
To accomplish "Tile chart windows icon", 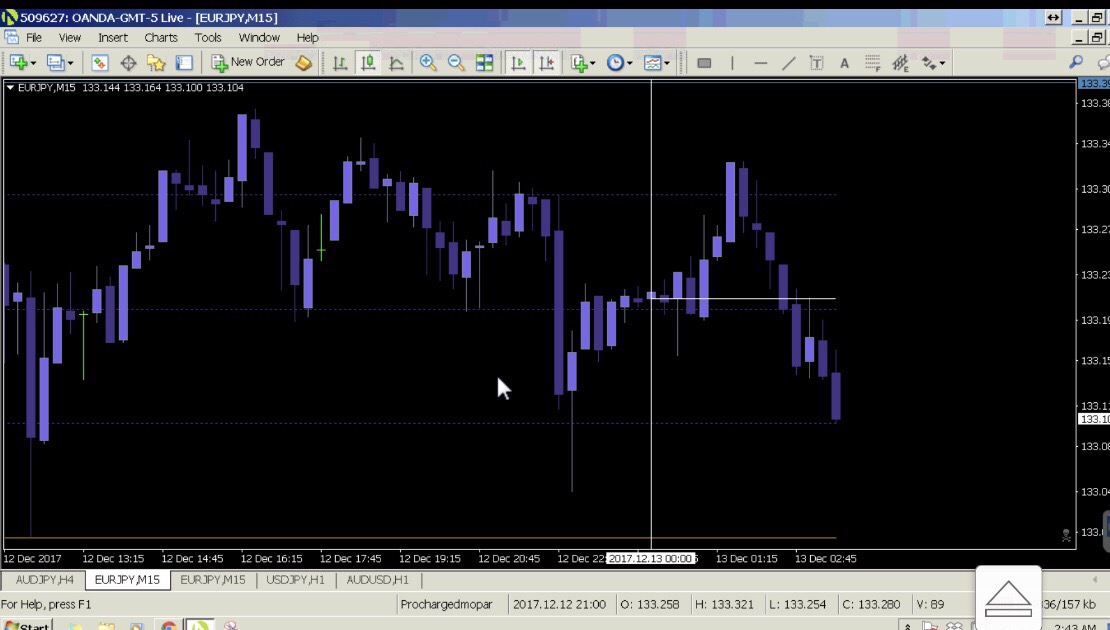I will point(484,63).
